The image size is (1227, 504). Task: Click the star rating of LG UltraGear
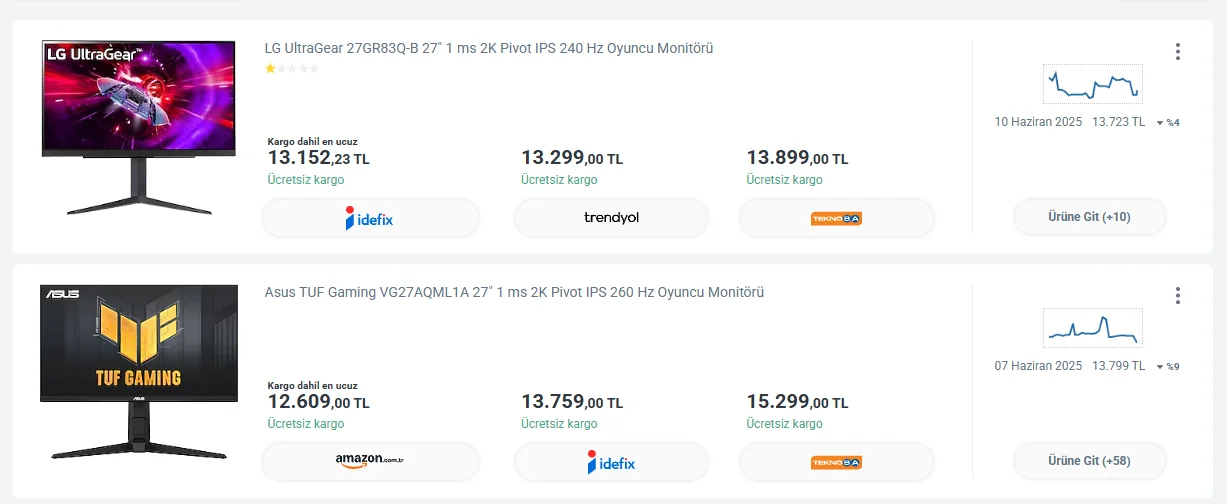292,69
